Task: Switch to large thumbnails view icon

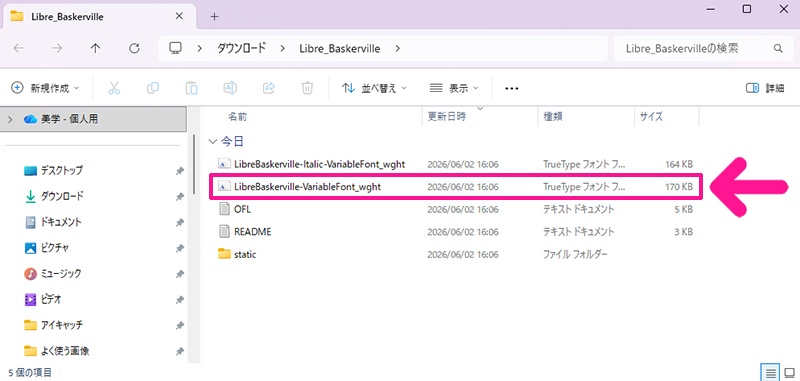Action: 789,372
